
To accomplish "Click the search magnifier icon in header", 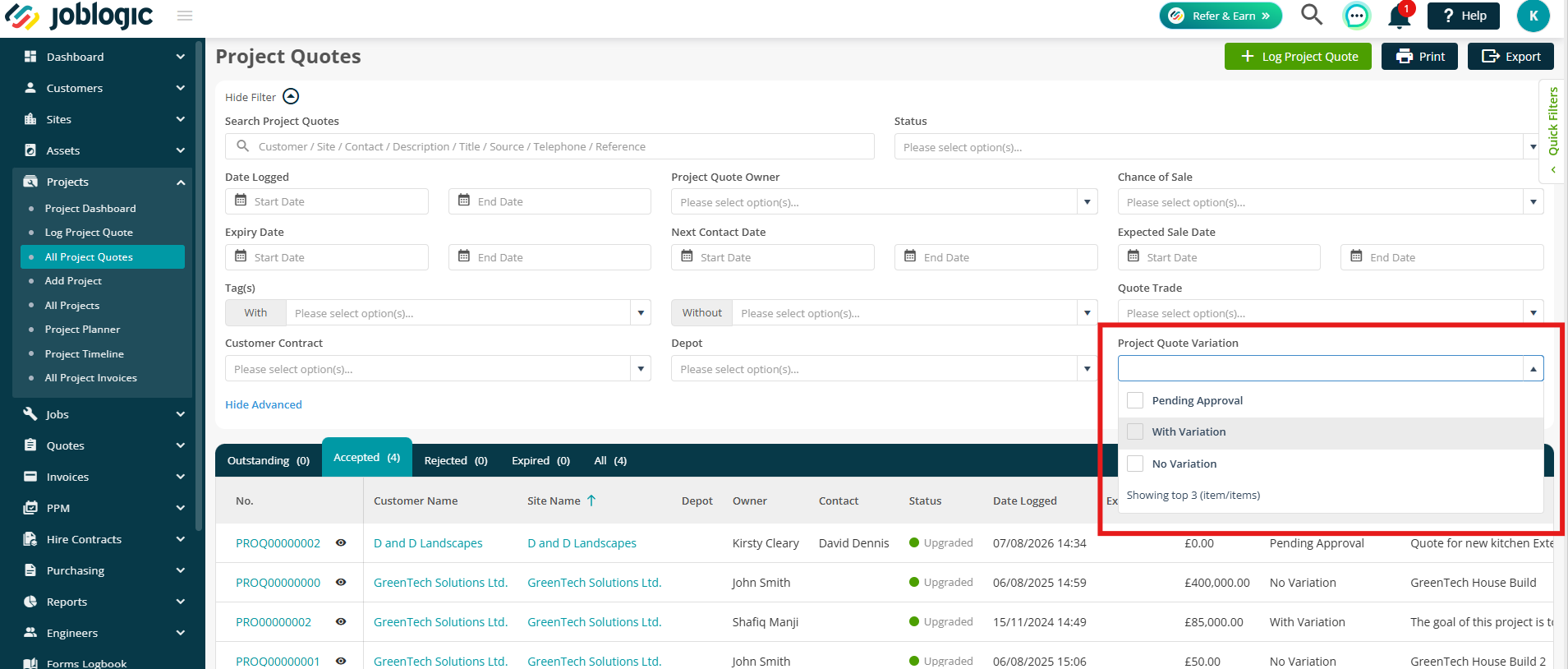I will [x=1312, y=15].
